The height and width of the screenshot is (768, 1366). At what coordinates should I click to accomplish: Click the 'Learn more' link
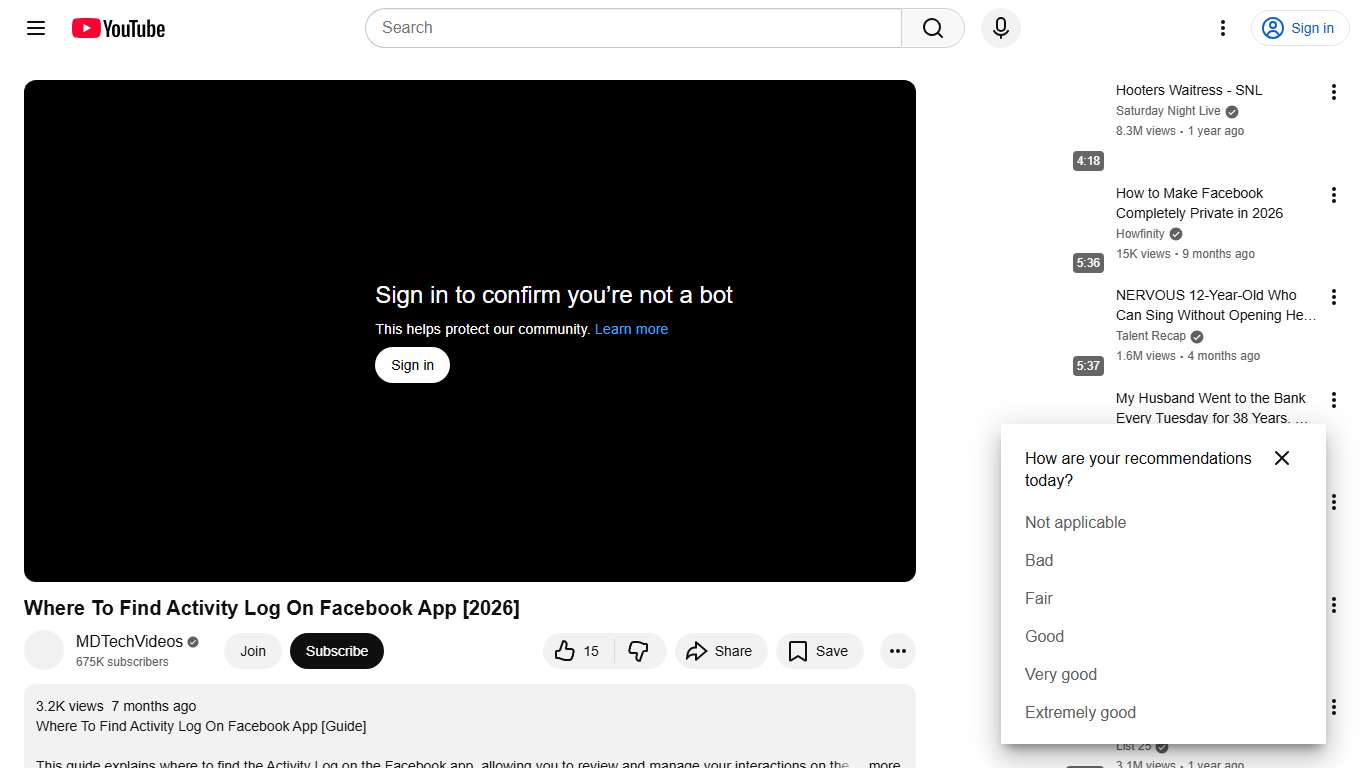pos(631,329)
